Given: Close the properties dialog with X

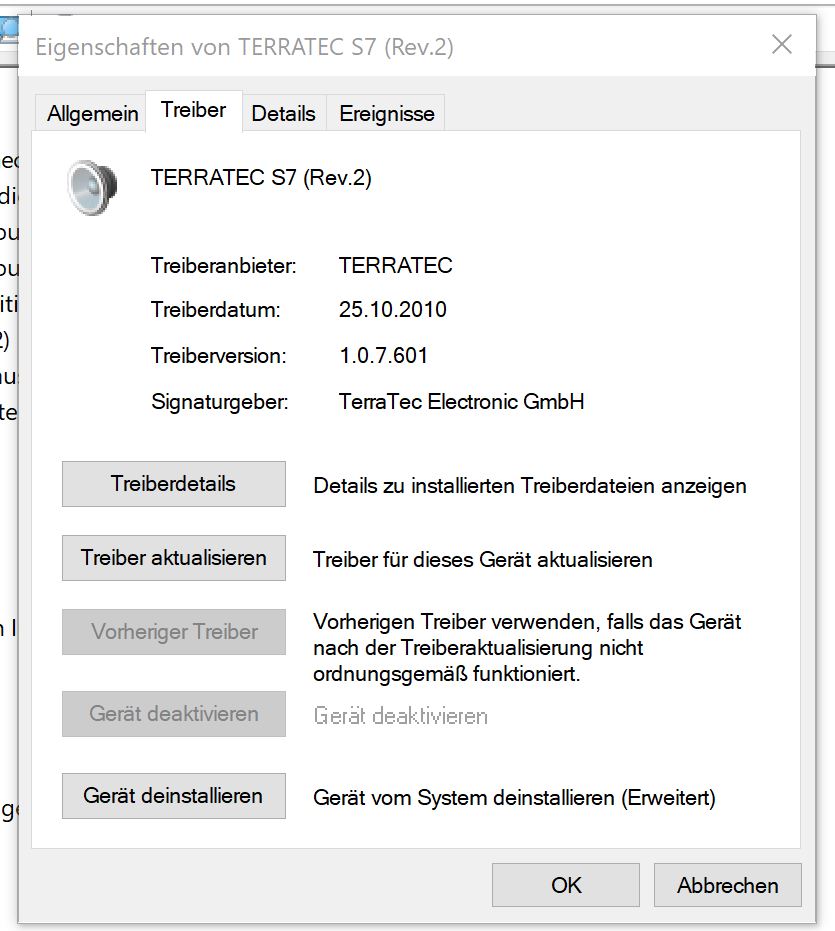Looking at the screenshot, I should [x=781, y=45].
